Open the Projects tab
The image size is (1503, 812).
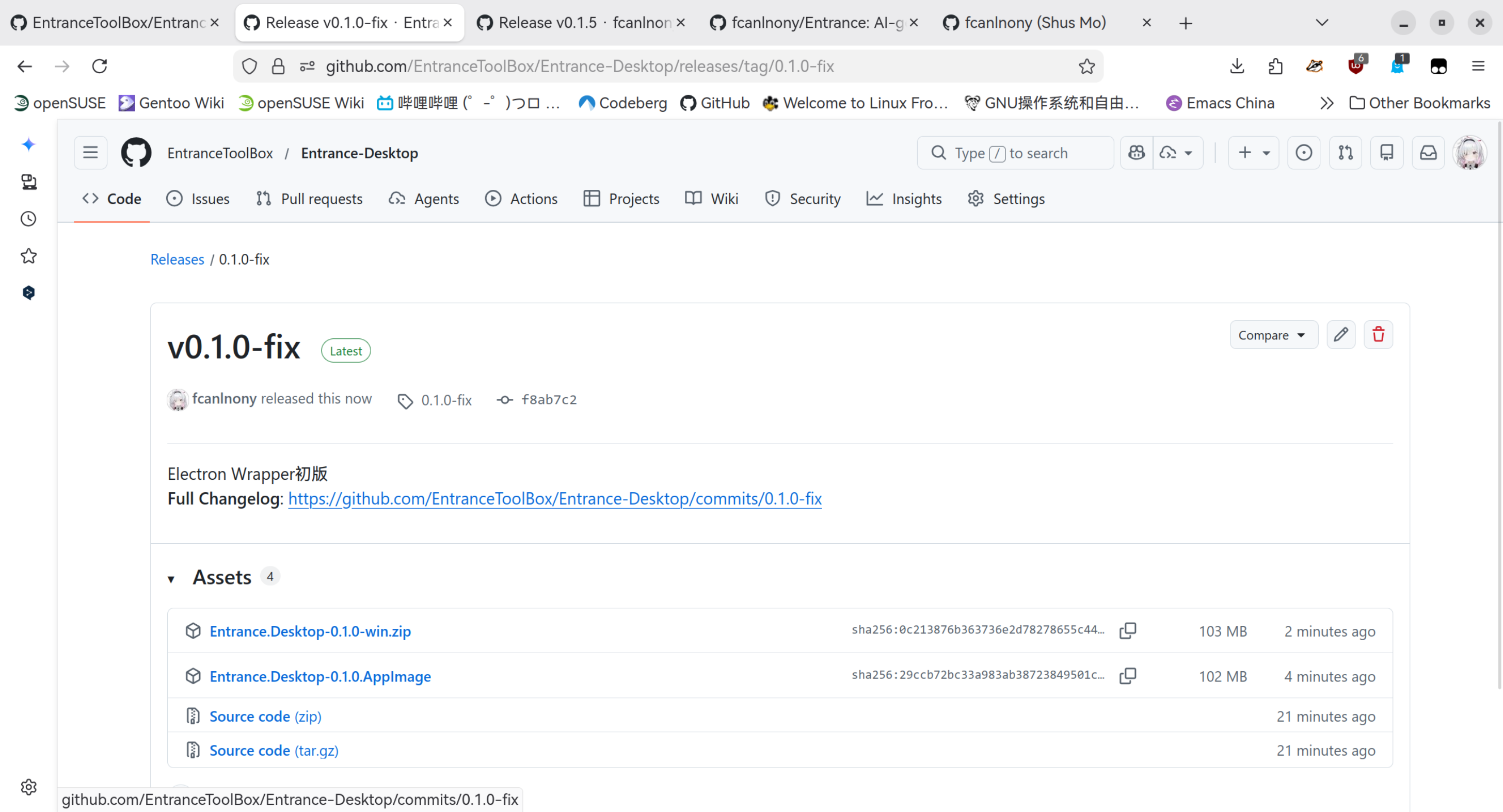click(621, 199)
